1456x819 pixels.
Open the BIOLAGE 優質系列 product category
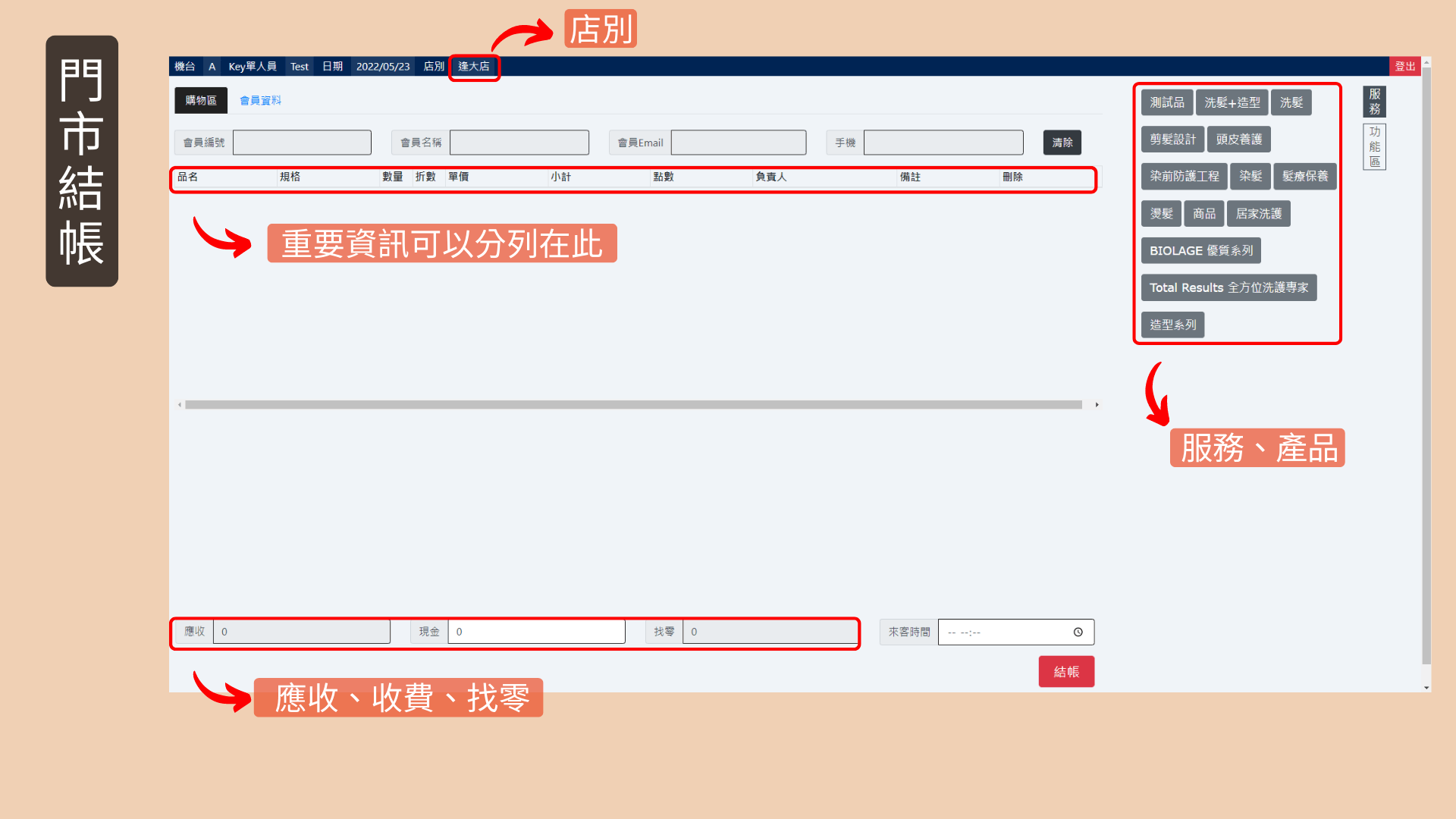coord(1200,251)
